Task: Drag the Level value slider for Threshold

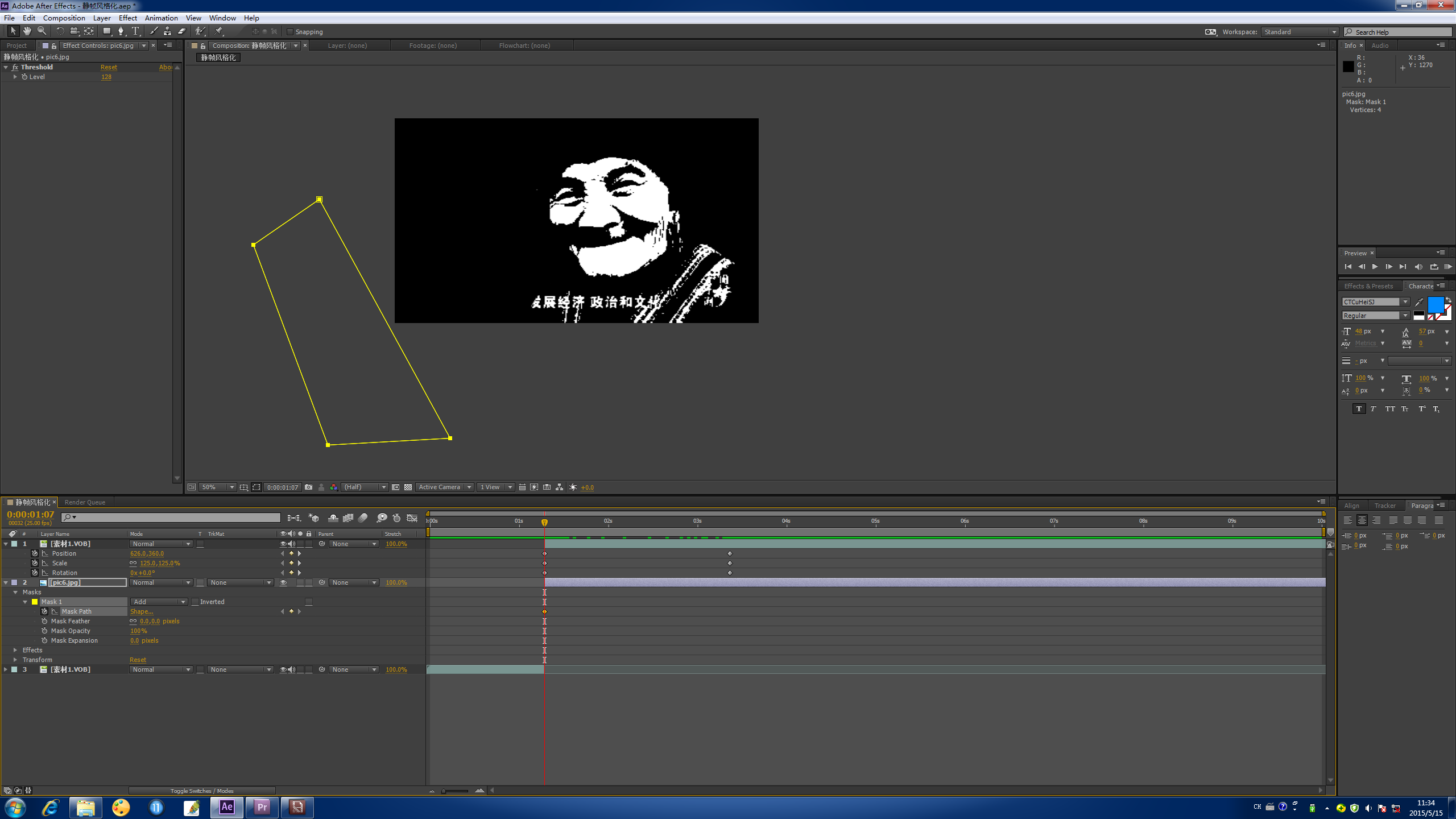Action: coord(106,77)
